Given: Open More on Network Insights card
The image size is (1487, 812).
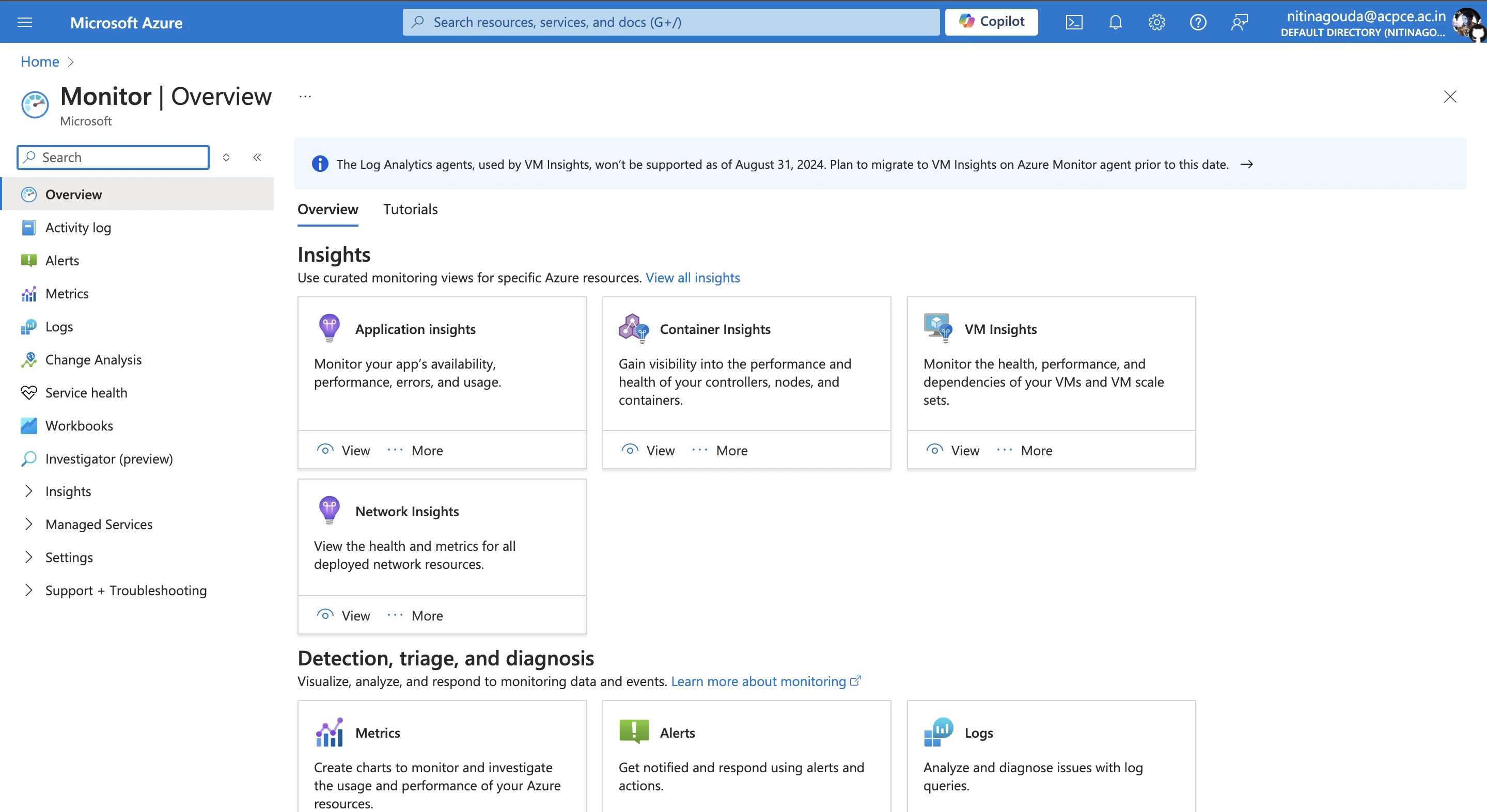Looking at the screenshot, I should click(x=415, y=615).
